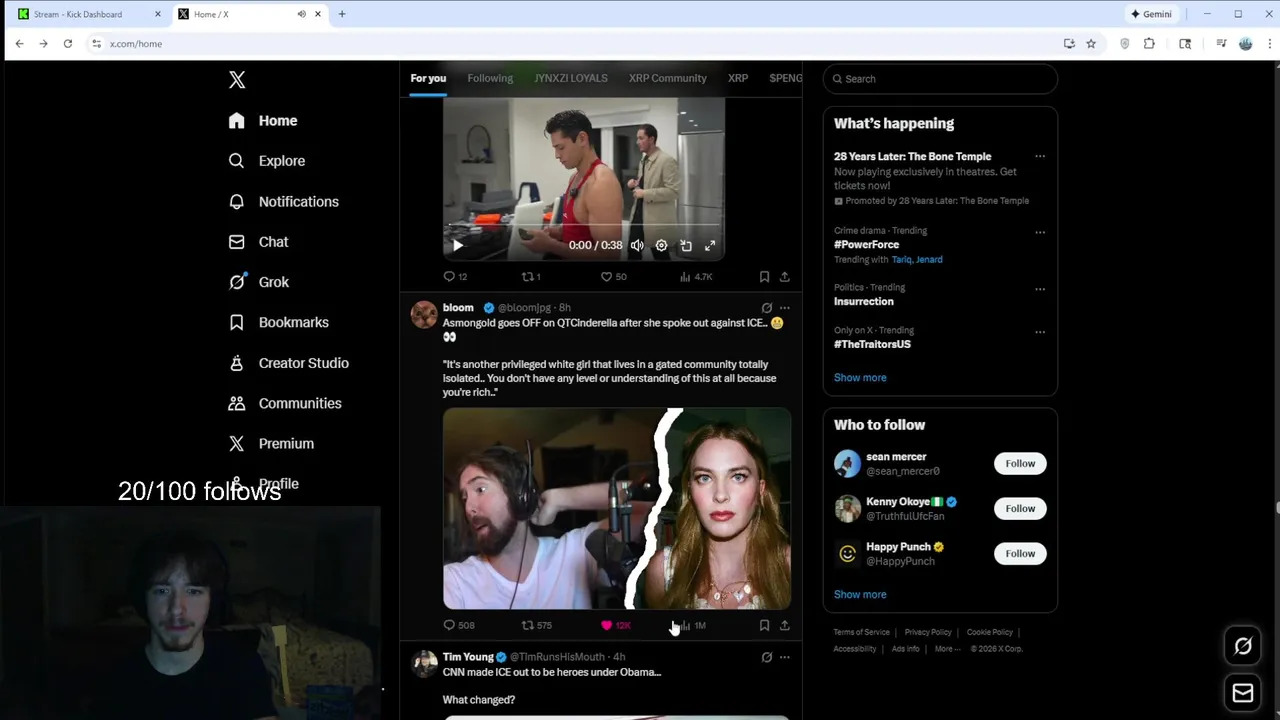The image size is (1280, 720).
Task: Open more options for Insurrection trend
Action: click(x=1040, y=289)
